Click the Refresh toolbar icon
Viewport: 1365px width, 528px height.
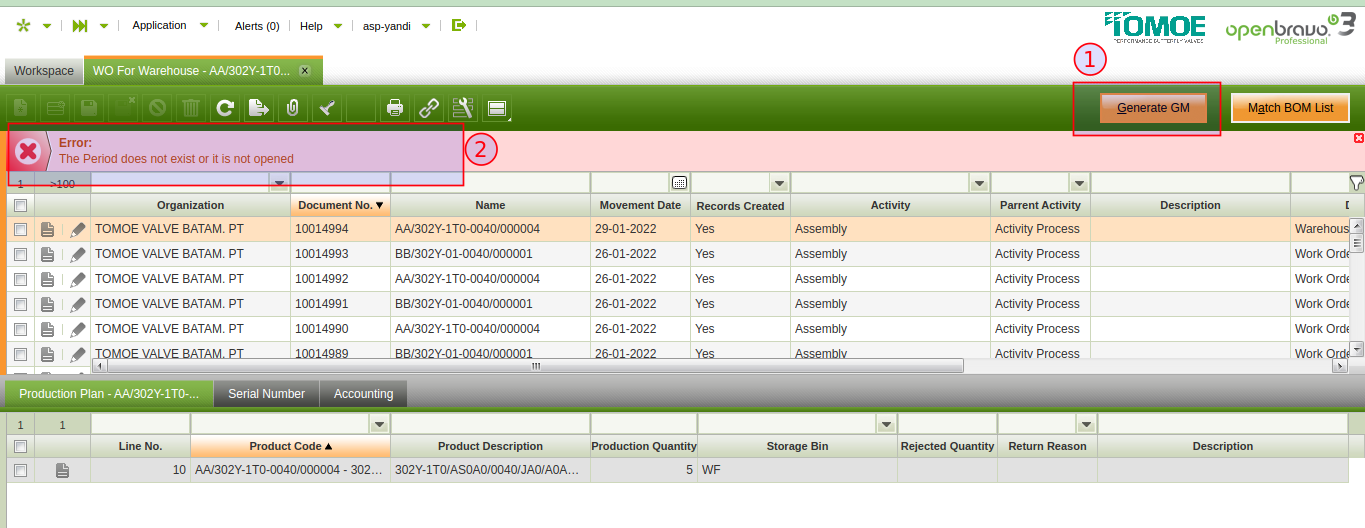pos(225,108)
